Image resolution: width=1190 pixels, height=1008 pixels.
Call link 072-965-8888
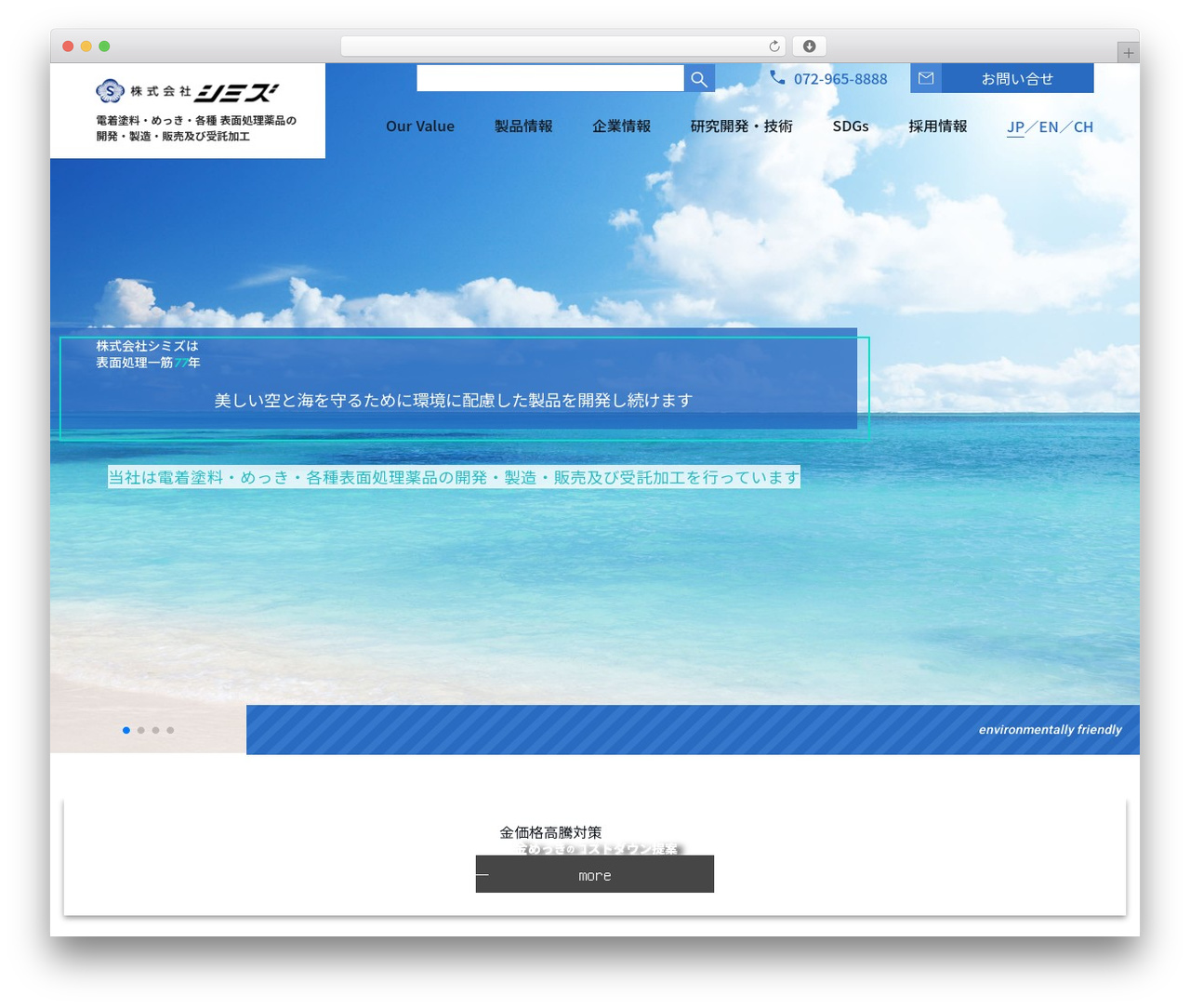click(840, 79)
